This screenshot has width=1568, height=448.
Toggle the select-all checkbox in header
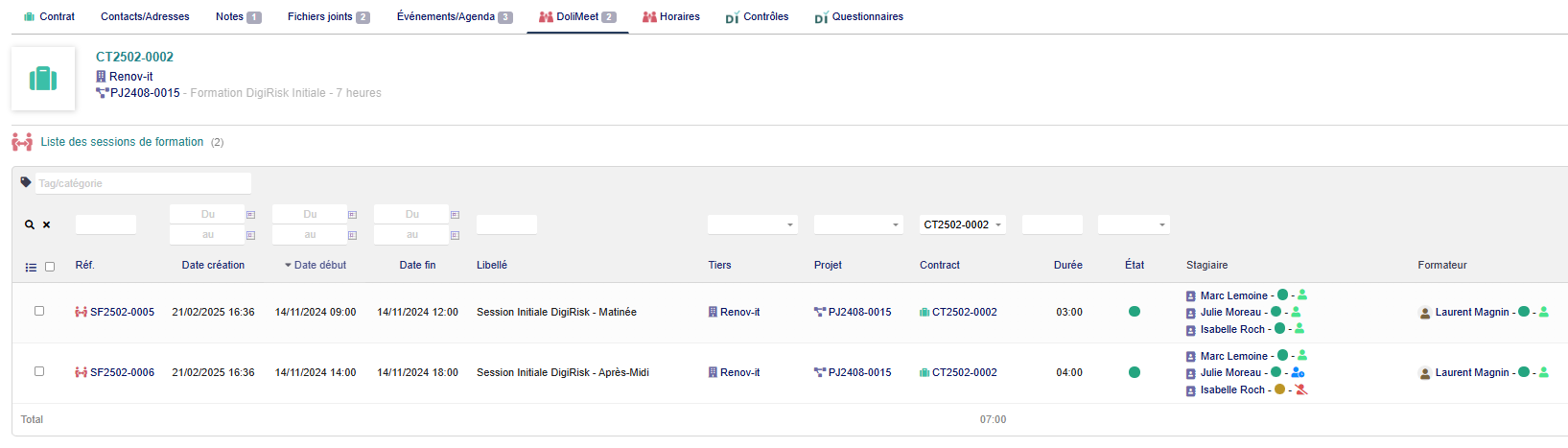(x=50, y=267)
